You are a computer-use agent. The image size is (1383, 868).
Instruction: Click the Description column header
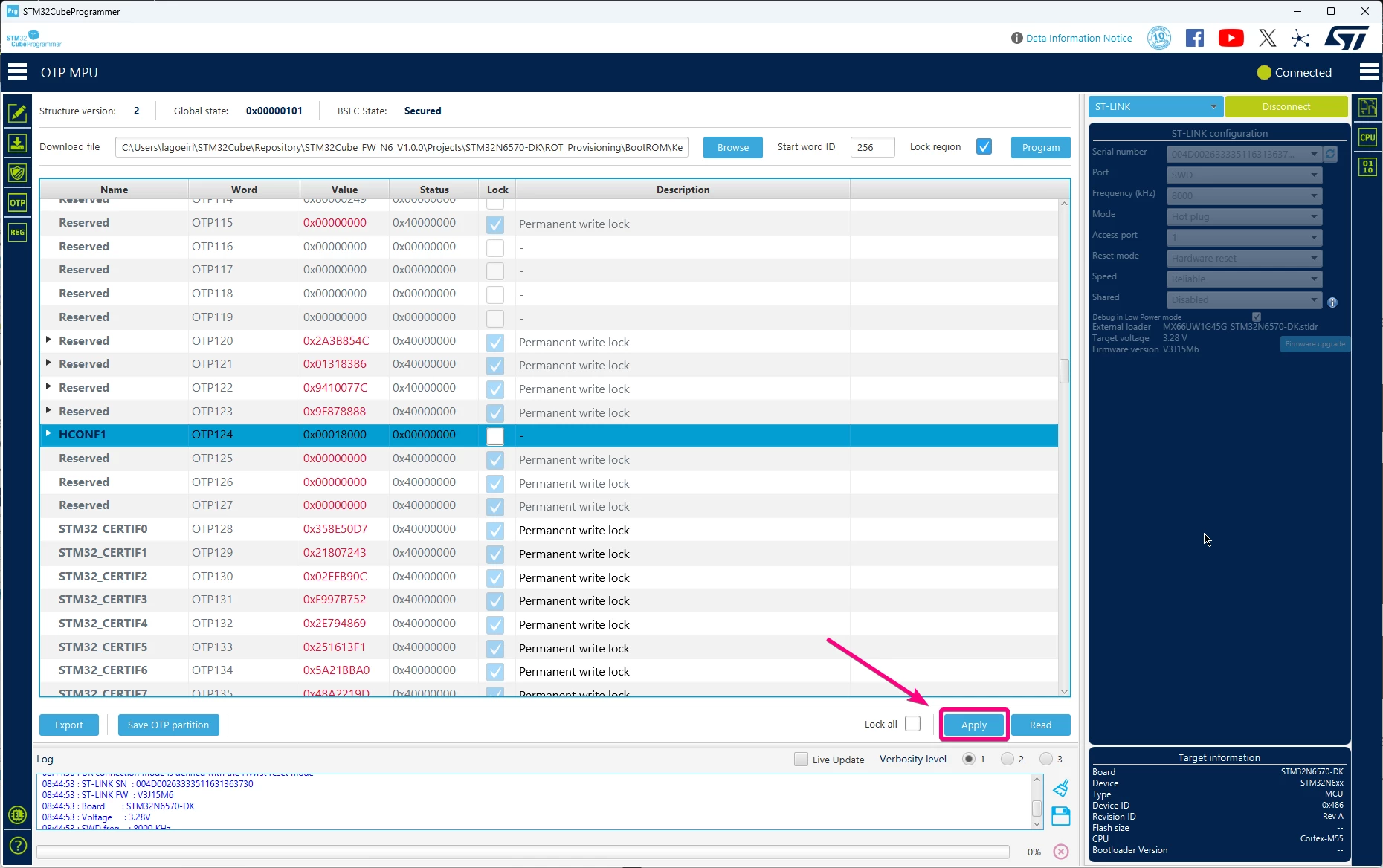683,190
